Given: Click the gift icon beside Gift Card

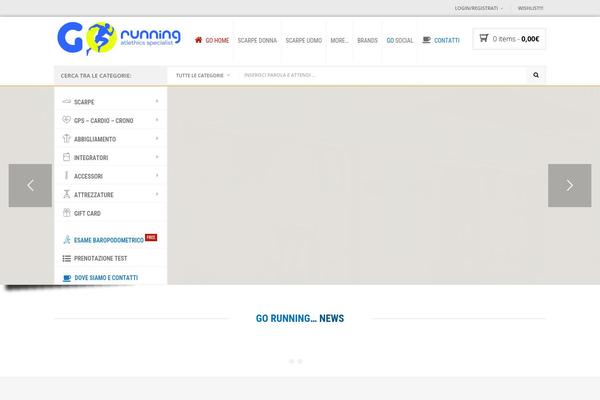Looking at the screenshot, I should pos(67,212).
